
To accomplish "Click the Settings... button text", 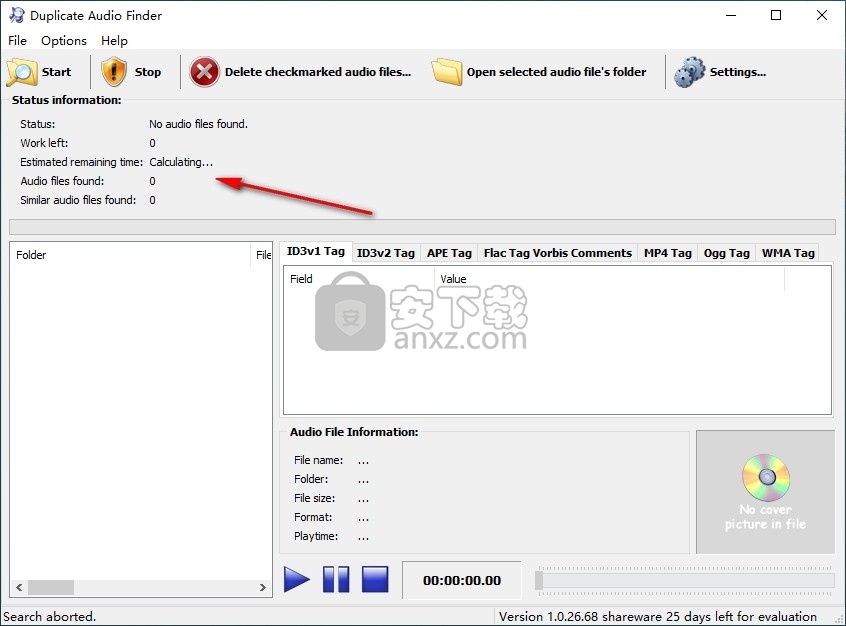I will pos(738,72).
